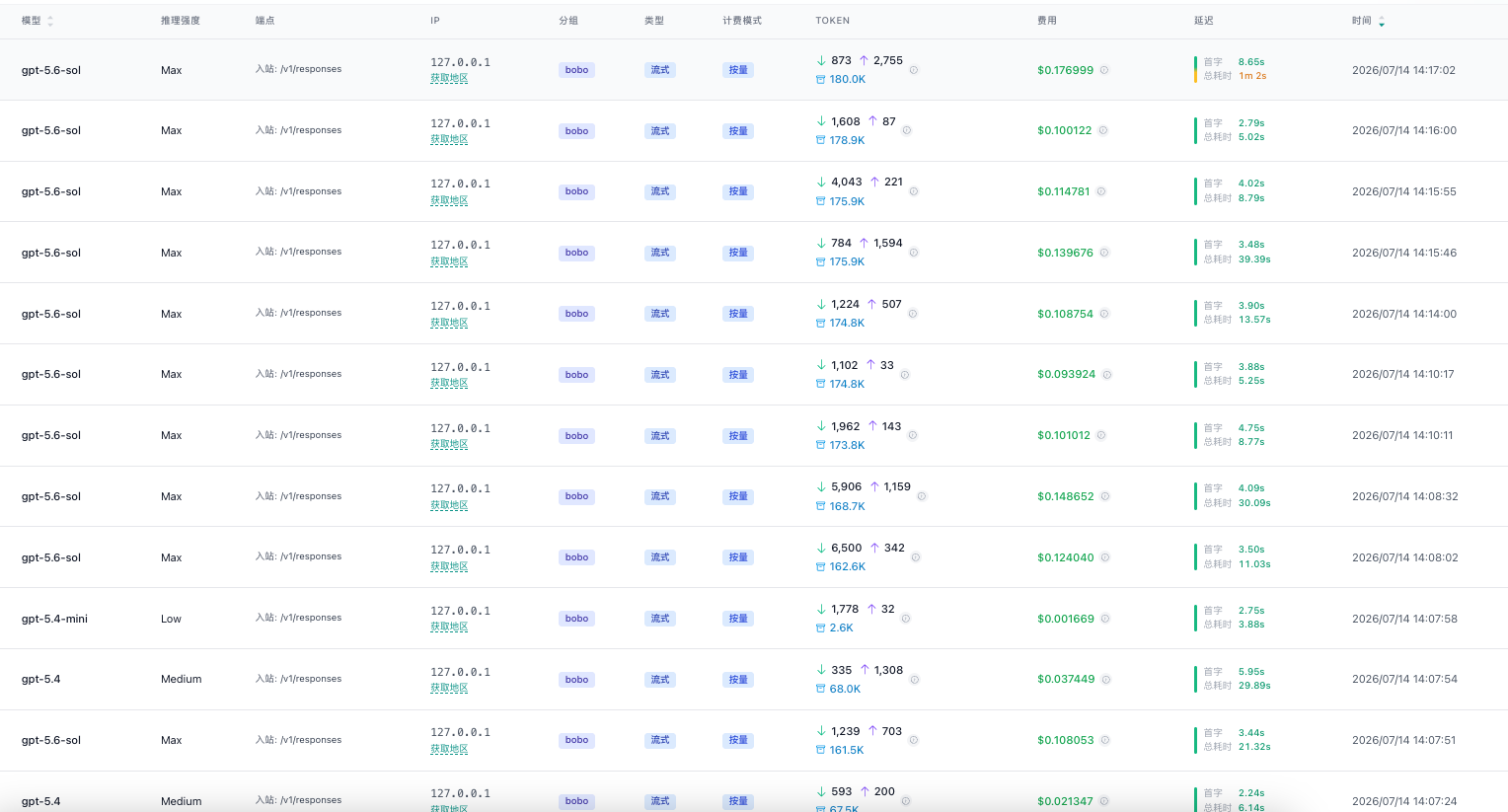The height and width of the screenshot is (812, 1508).
Task: Click the 按量 billing tag in 14:15:46 row
Action: click(x=738, y=253)
